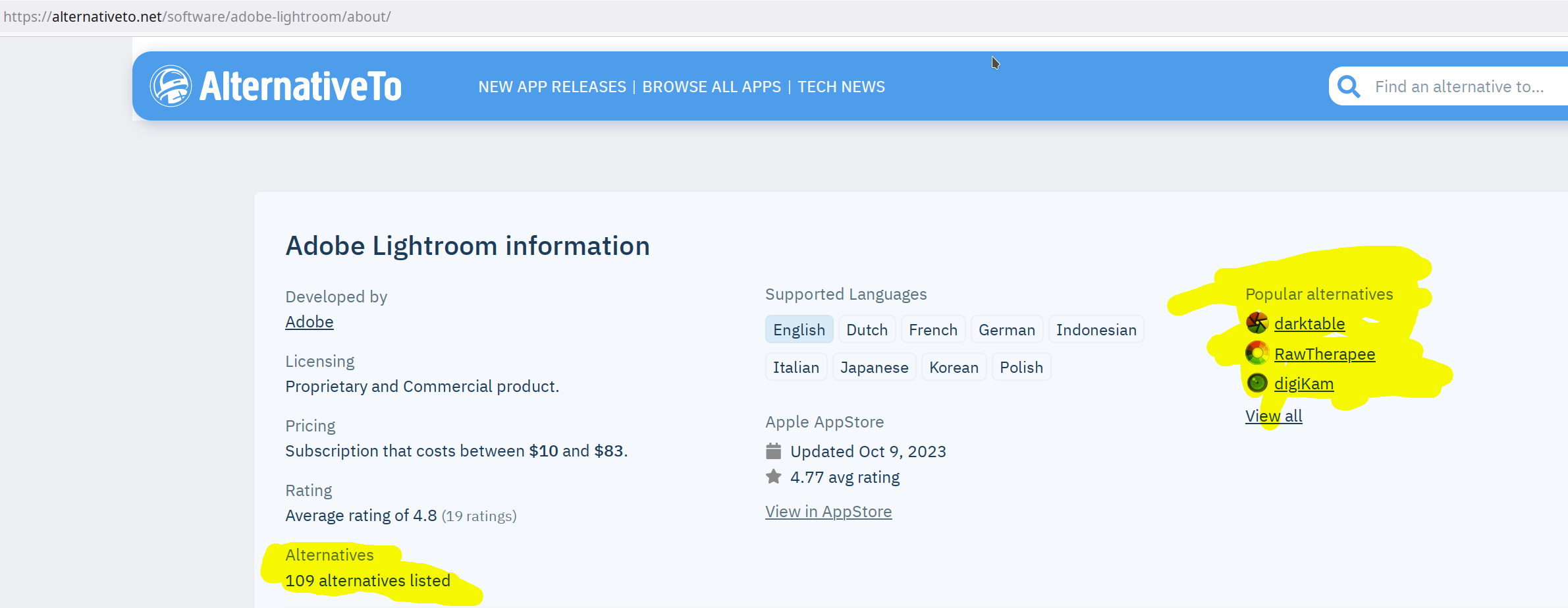
Task: Click the calendar icon beside Updated date
Action: click(x=773, y=451)
